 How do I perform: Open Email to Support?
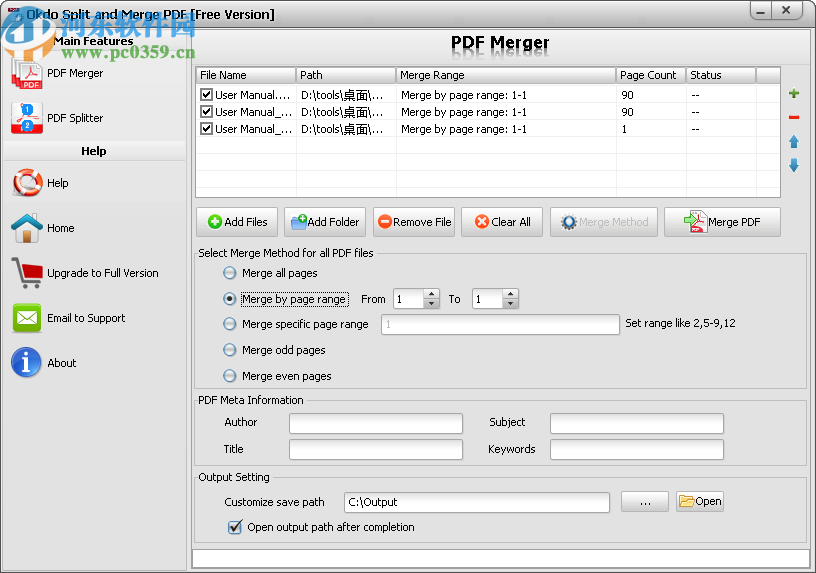(69, 318)
